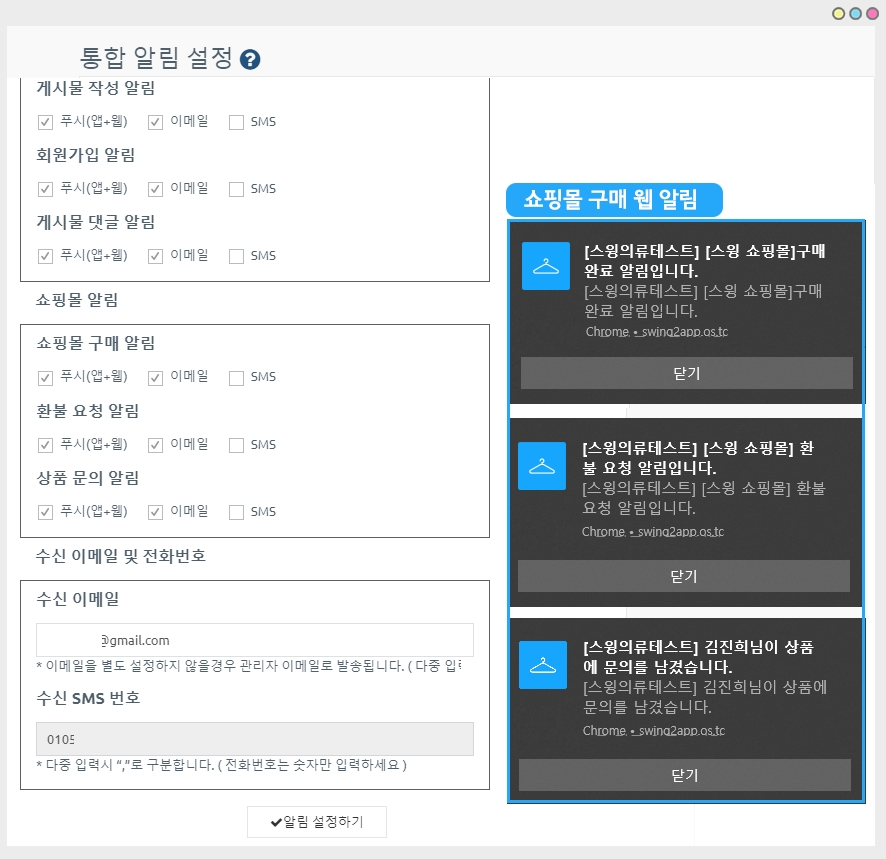Click the yellow window control dot
This screenshot has width=886, height=859.
click(839, 13)
